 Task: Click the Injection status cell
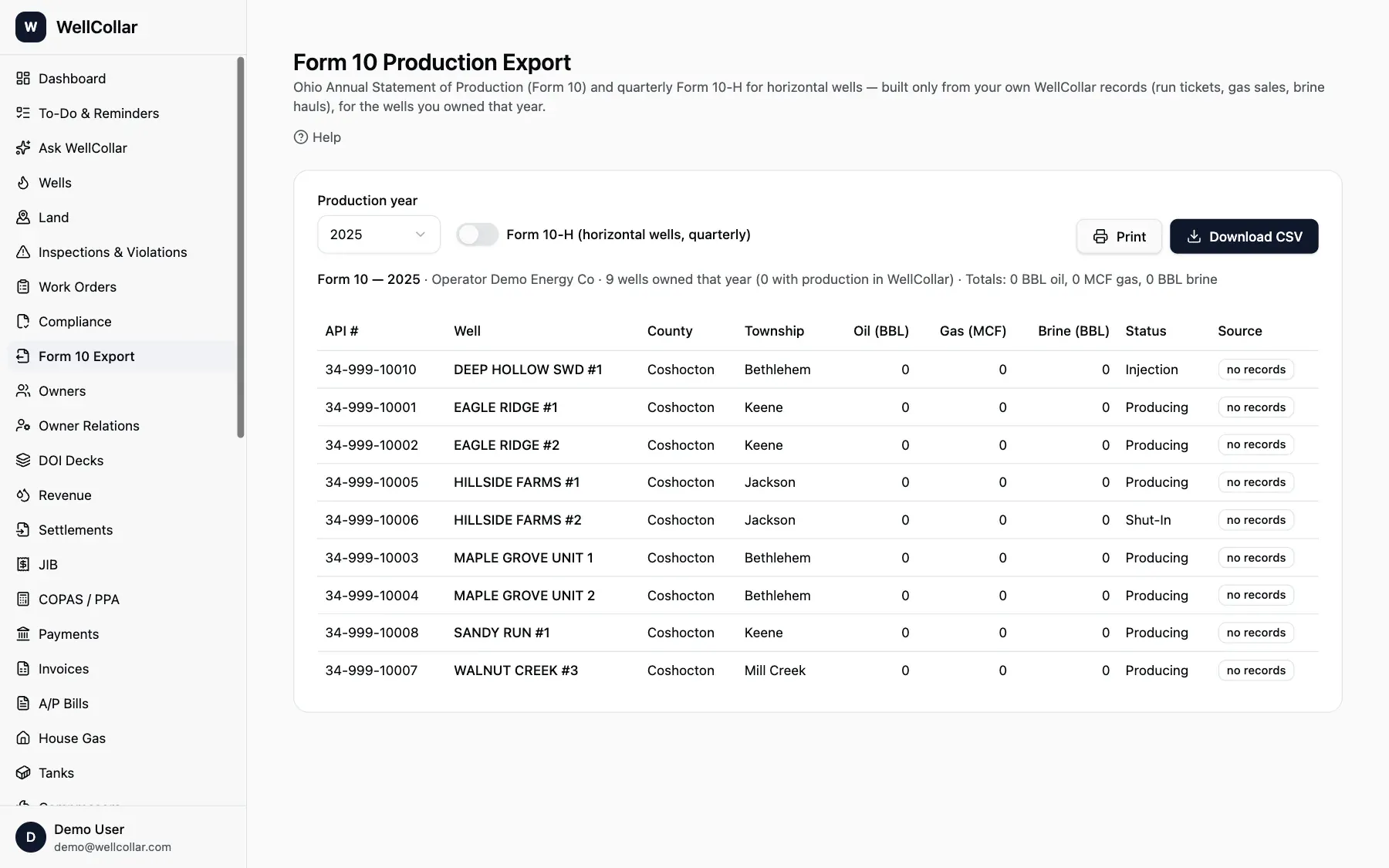(1151, 370)
